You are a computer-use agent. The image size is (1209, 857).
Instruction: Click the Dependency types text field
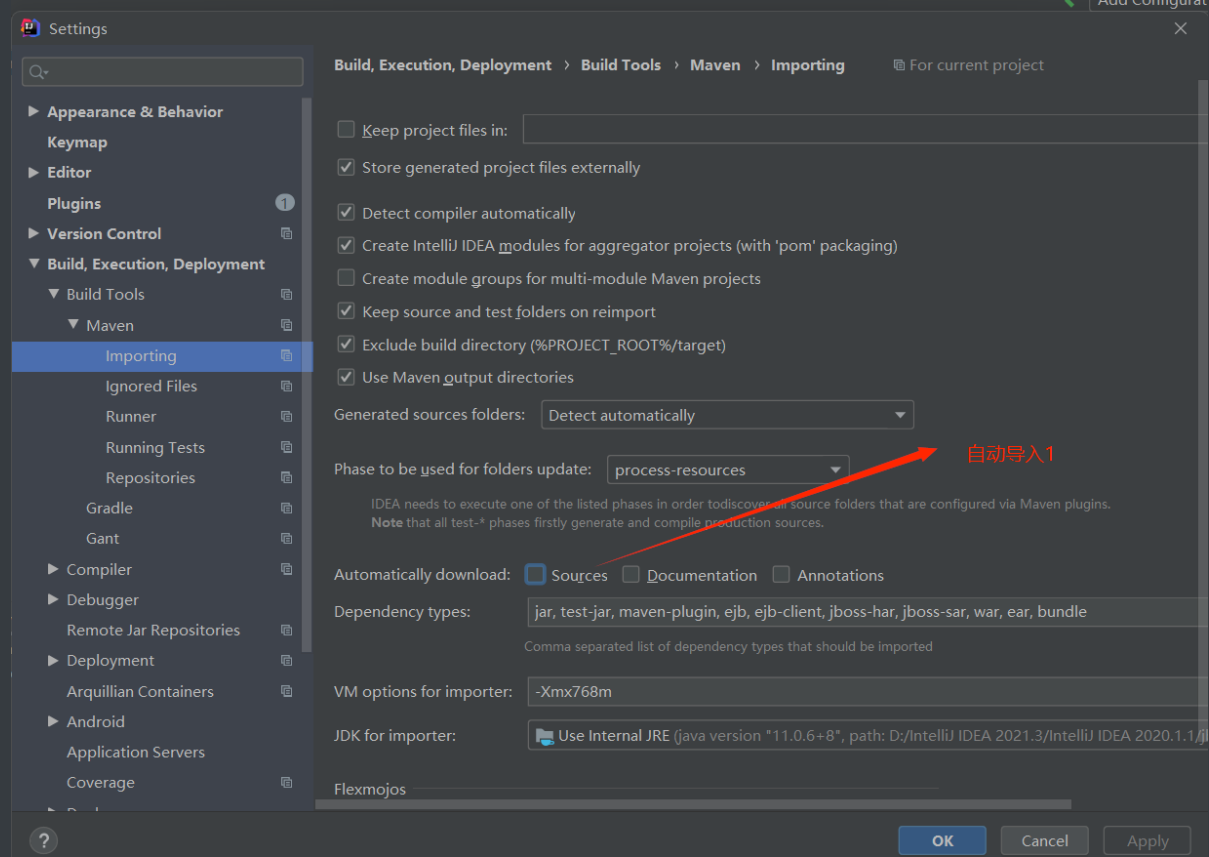pos(866,612)
